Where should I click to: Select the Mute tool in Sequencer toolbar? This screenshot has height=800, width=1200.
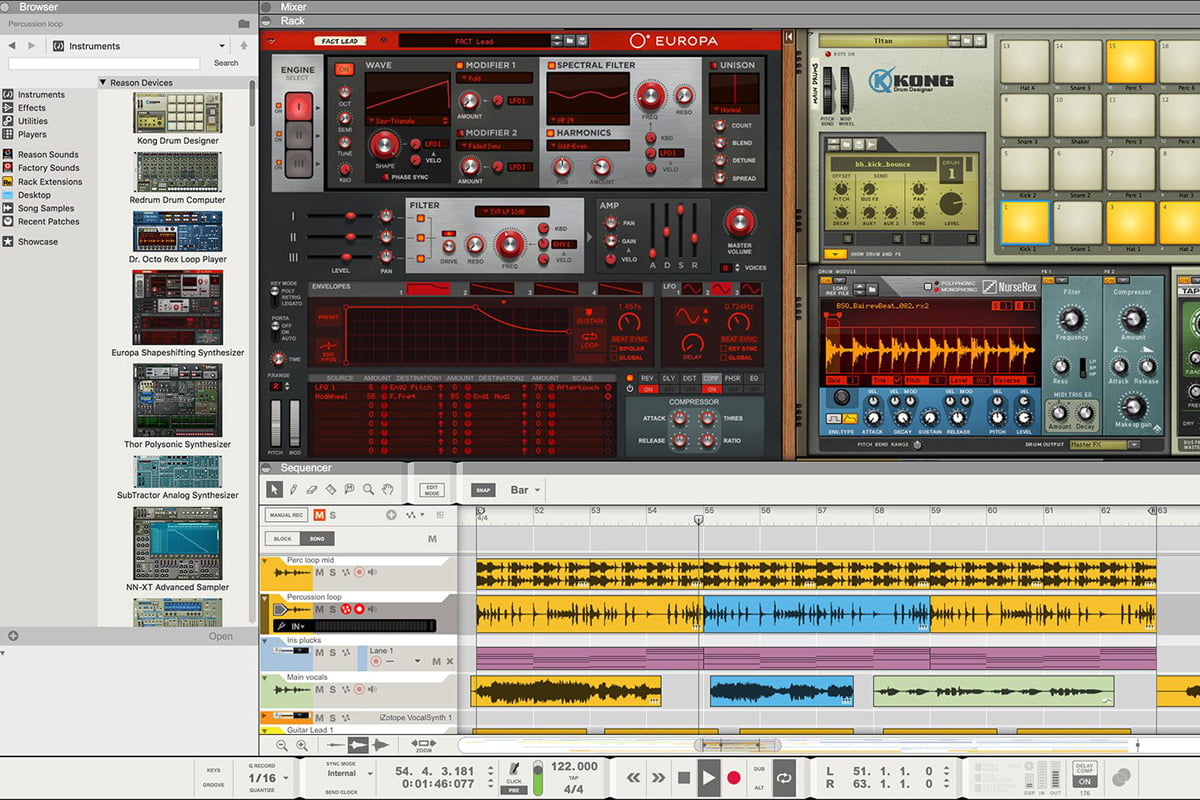point(349,490)
